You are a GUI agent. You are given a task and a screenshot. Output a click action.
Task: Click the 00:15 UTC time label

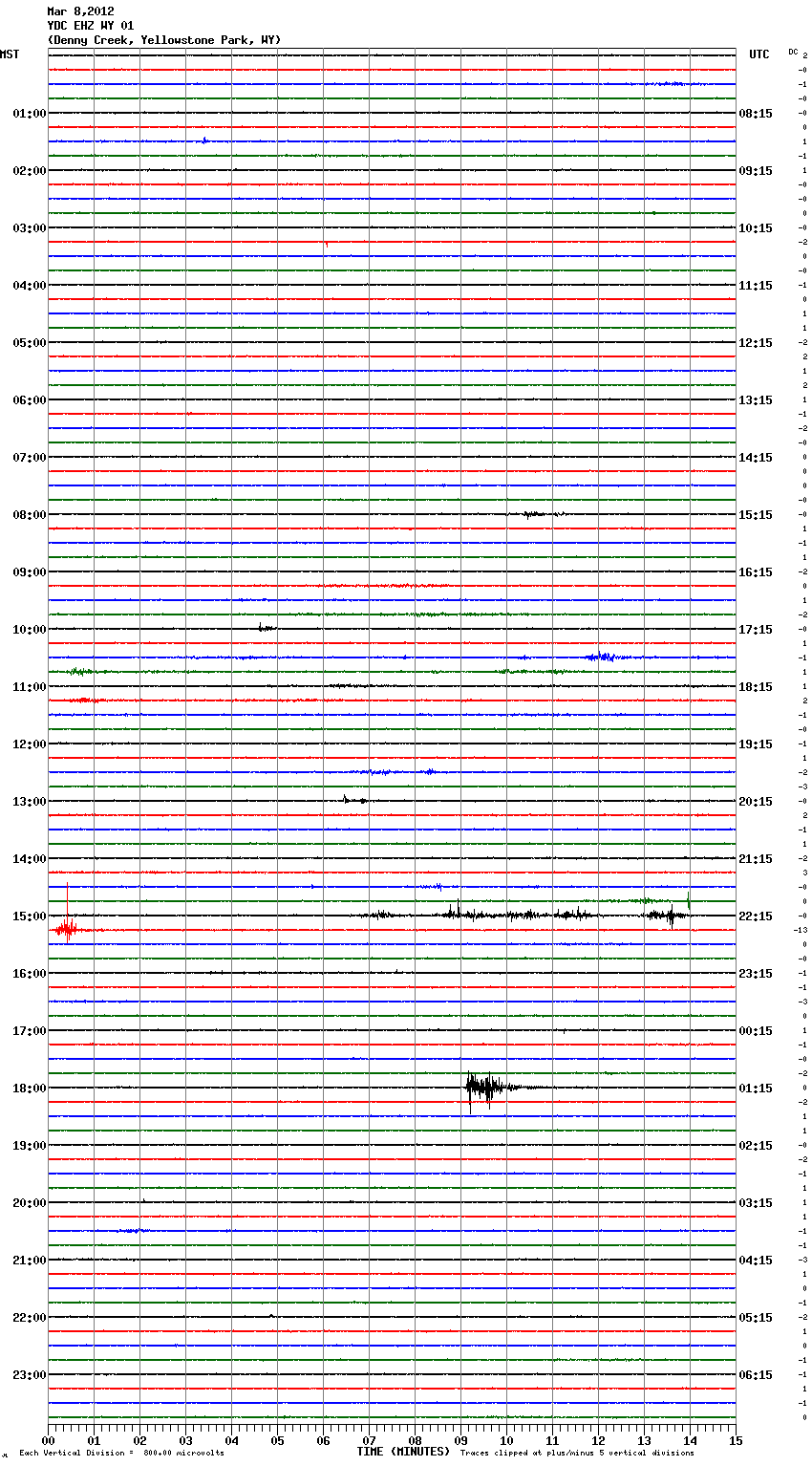756,1031
